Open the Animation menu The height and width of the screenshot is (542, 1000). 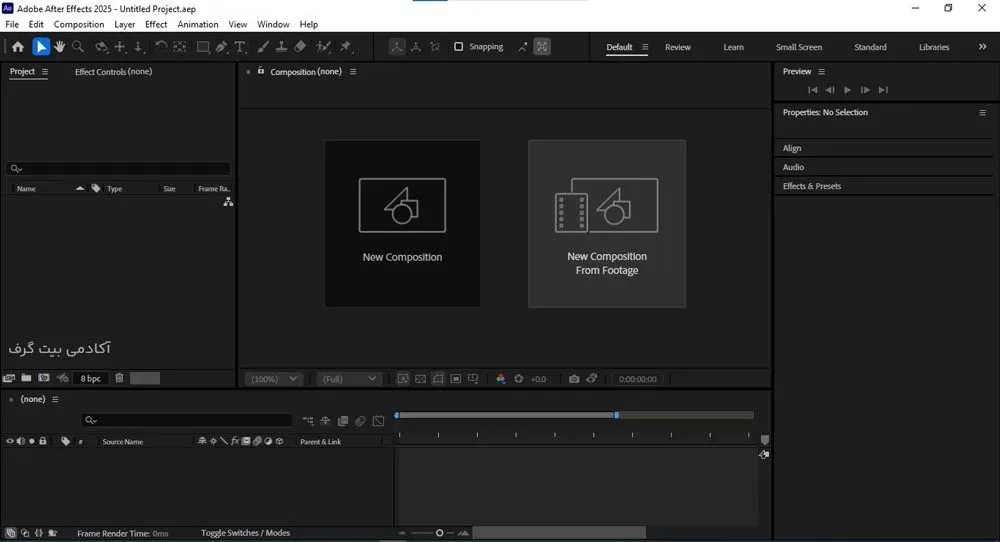198,24
